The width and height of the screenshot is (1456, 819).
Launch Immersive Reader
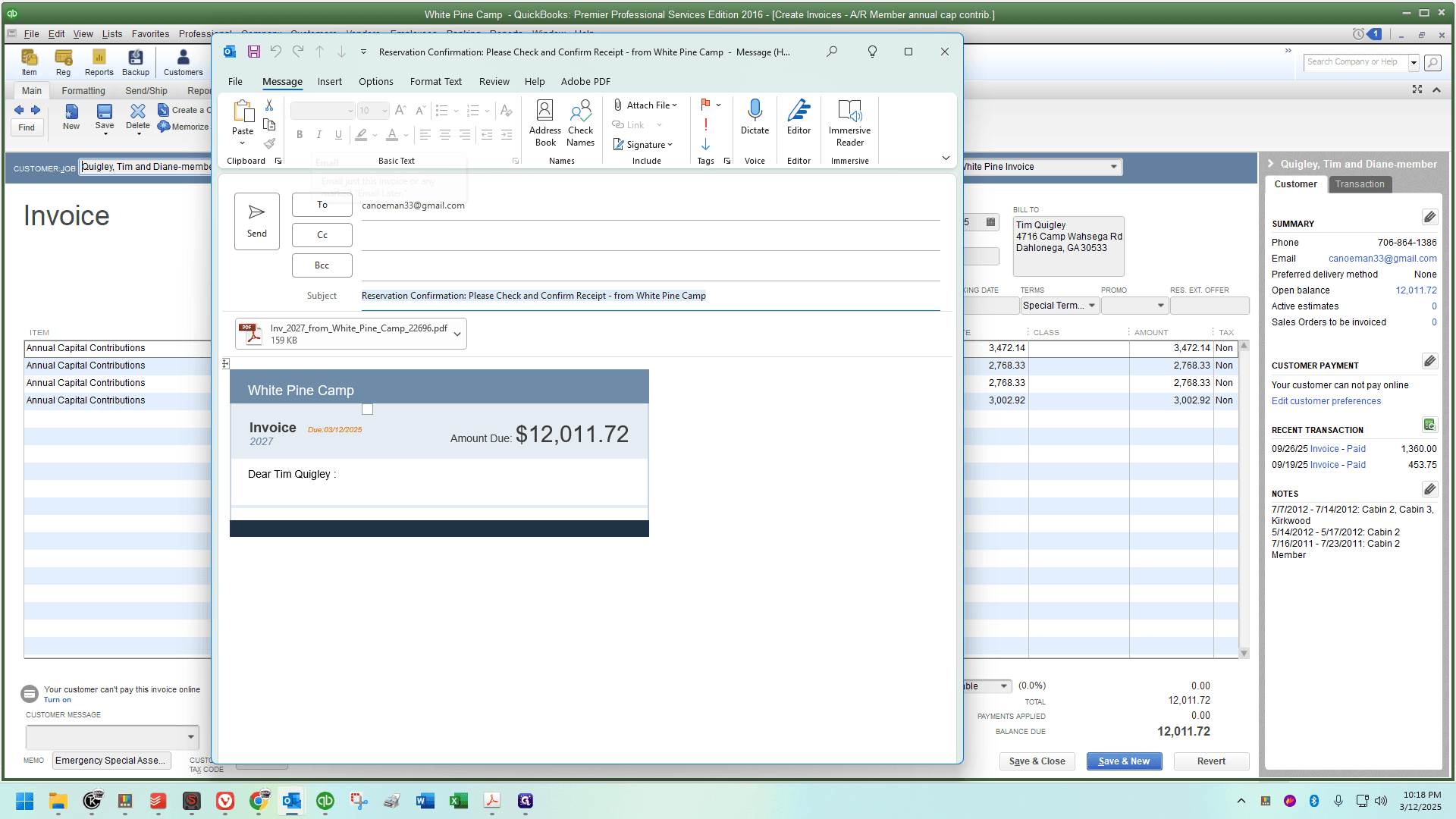click(849, 124)
